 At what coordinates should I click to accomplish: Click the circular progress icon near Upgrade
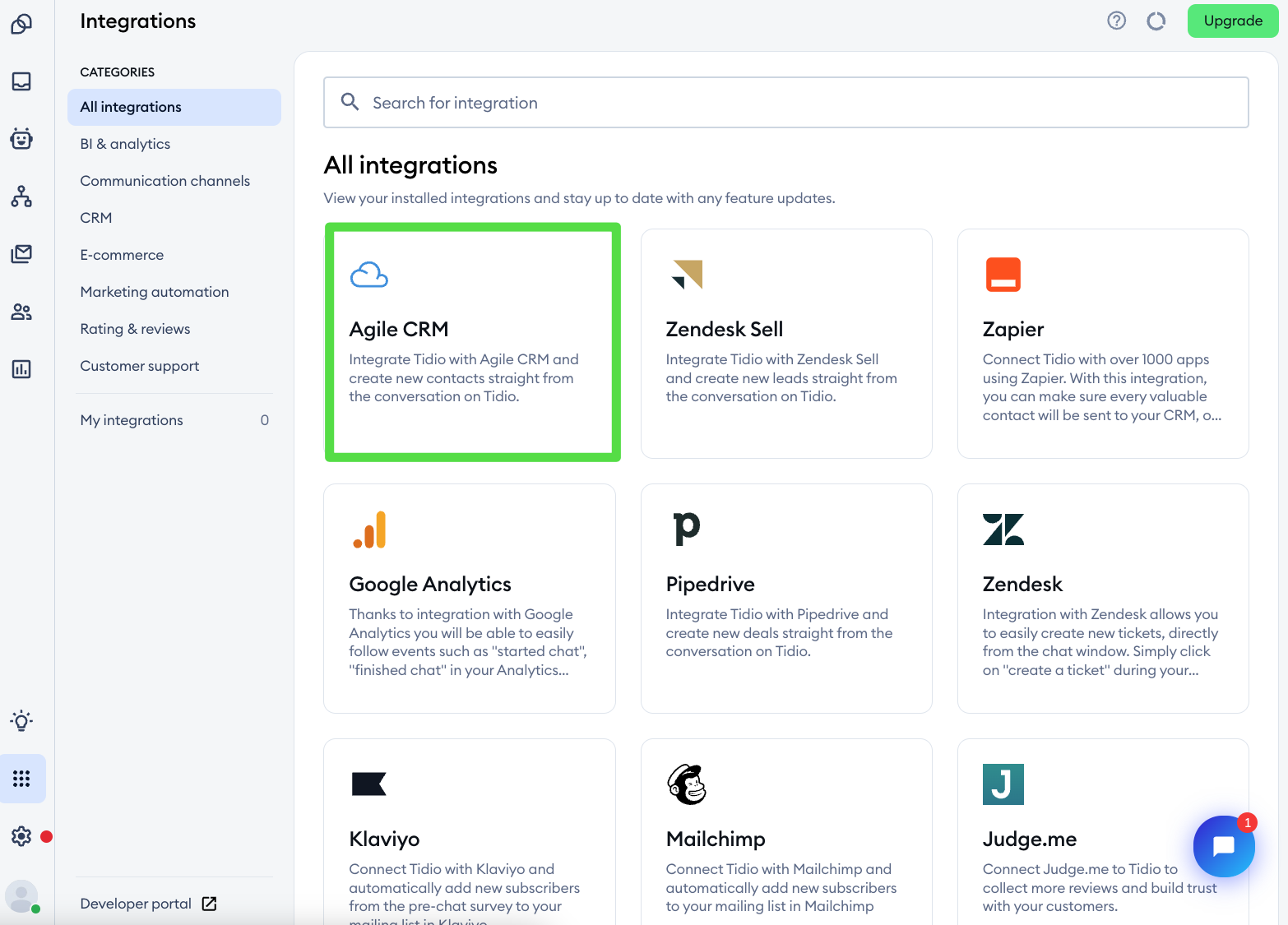coord(1156,21)
